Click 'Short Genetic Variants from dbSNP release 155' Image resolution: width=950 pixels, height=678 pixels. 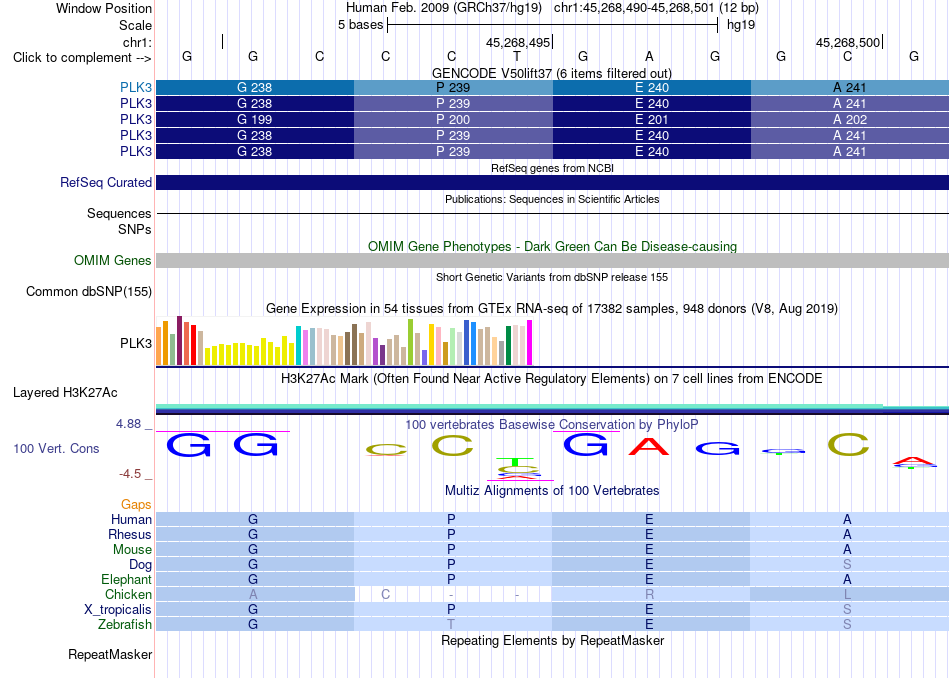pyautogui.click(x=552, y=277)
